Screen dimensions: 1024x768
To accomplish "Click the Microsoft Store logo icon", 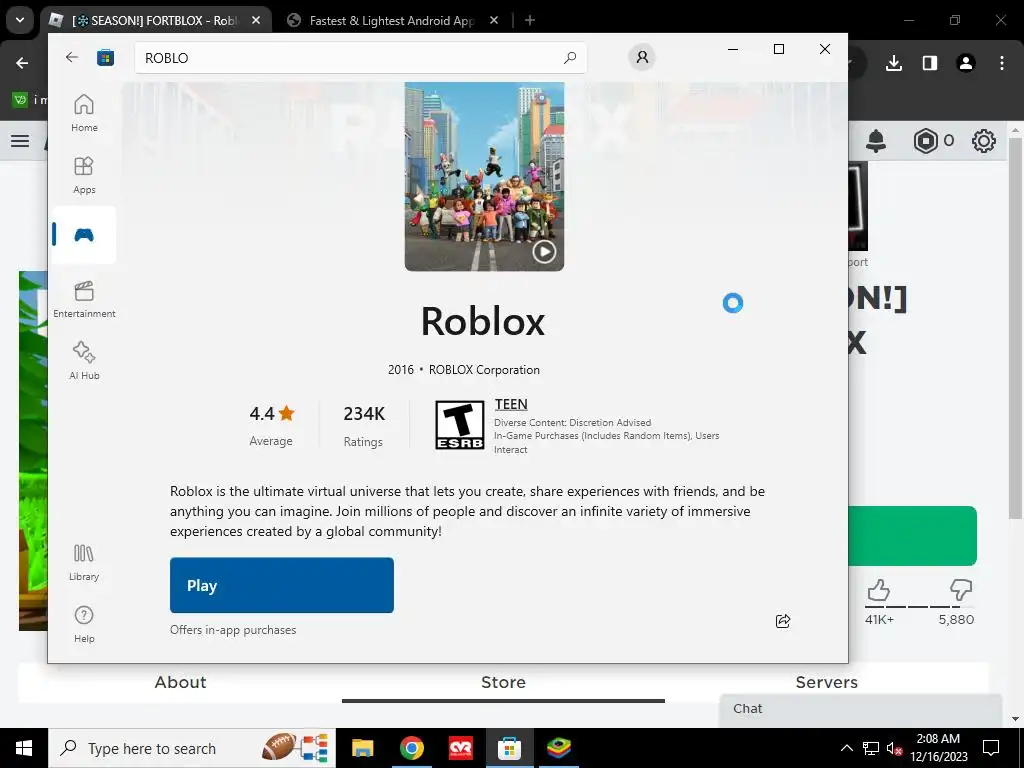I will point(105,57).
